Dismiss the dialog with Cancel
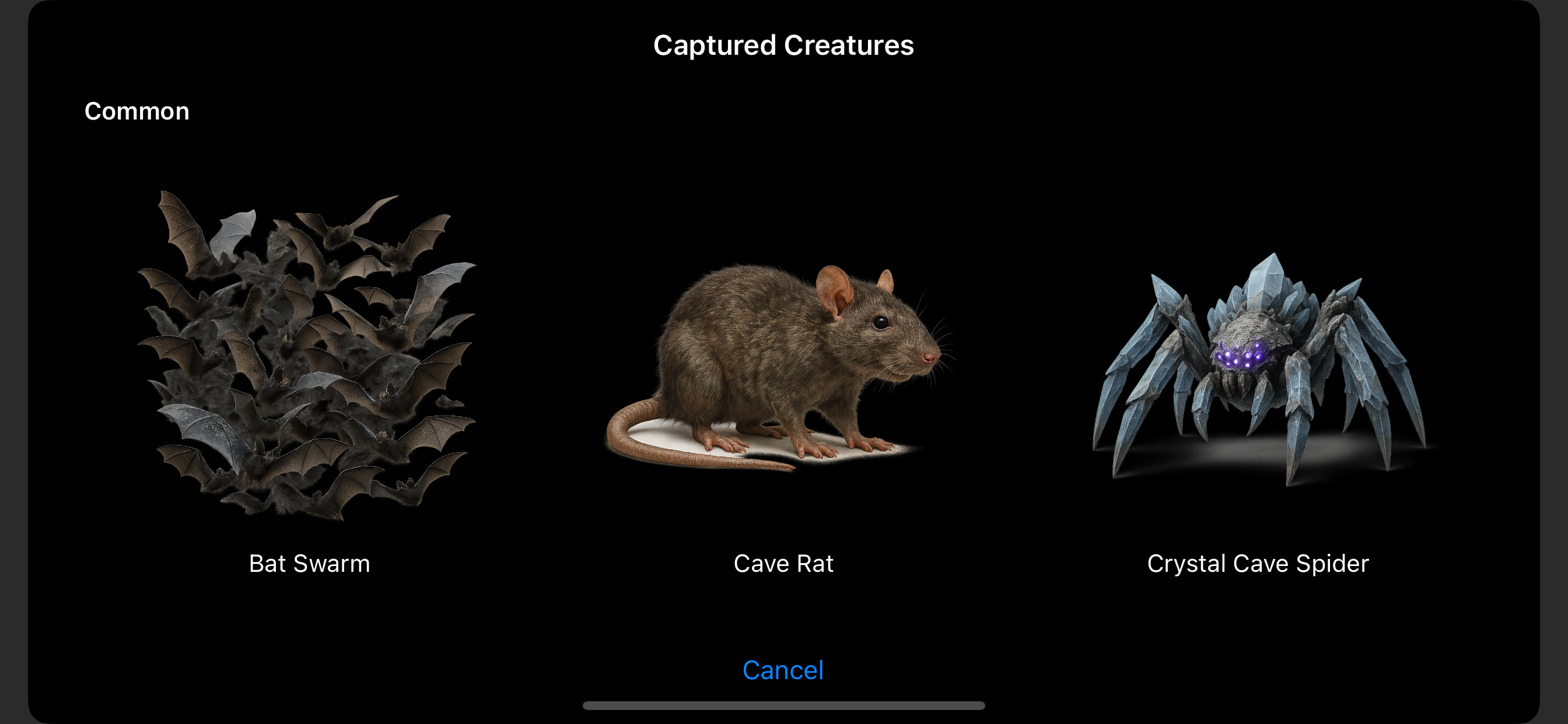The image size is (1568, 724). click(x=783, y=670)
